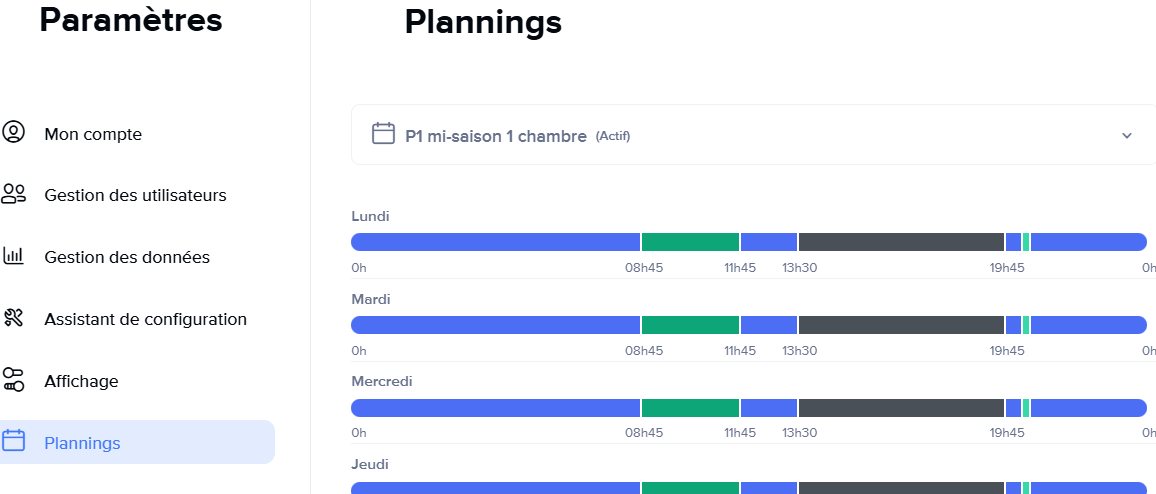Click Mardi's small green segment after 19h45
Viewport: 1156px width, 494px height.
pos(1026,325)
